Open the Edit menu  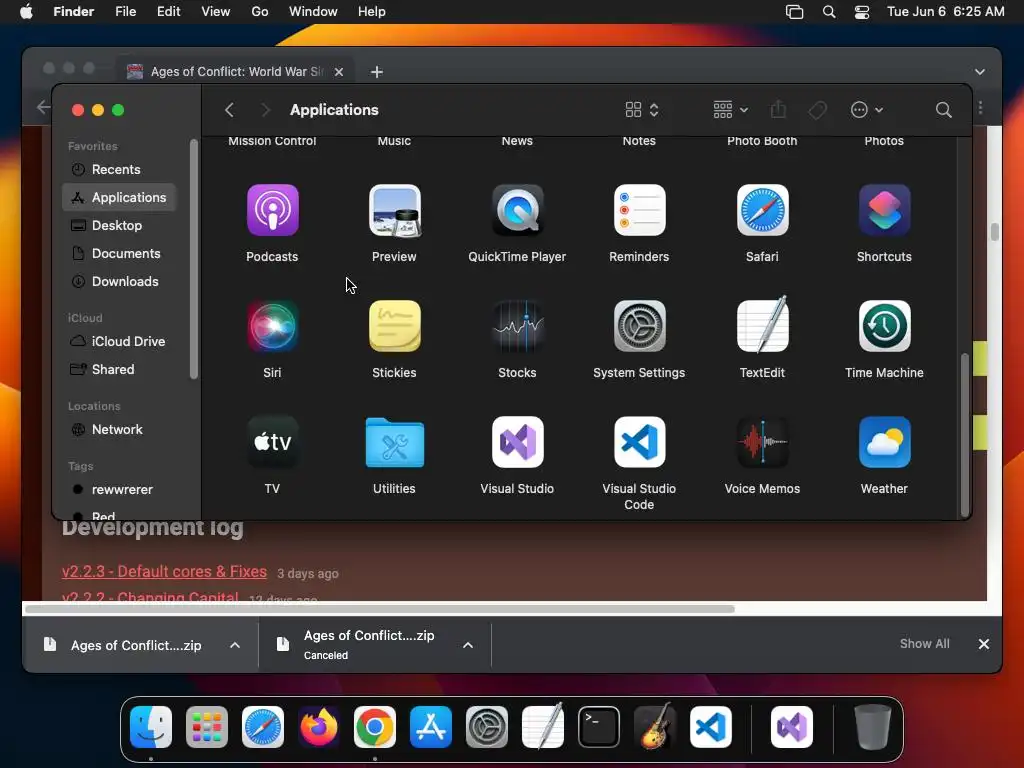tap(168, 12)
